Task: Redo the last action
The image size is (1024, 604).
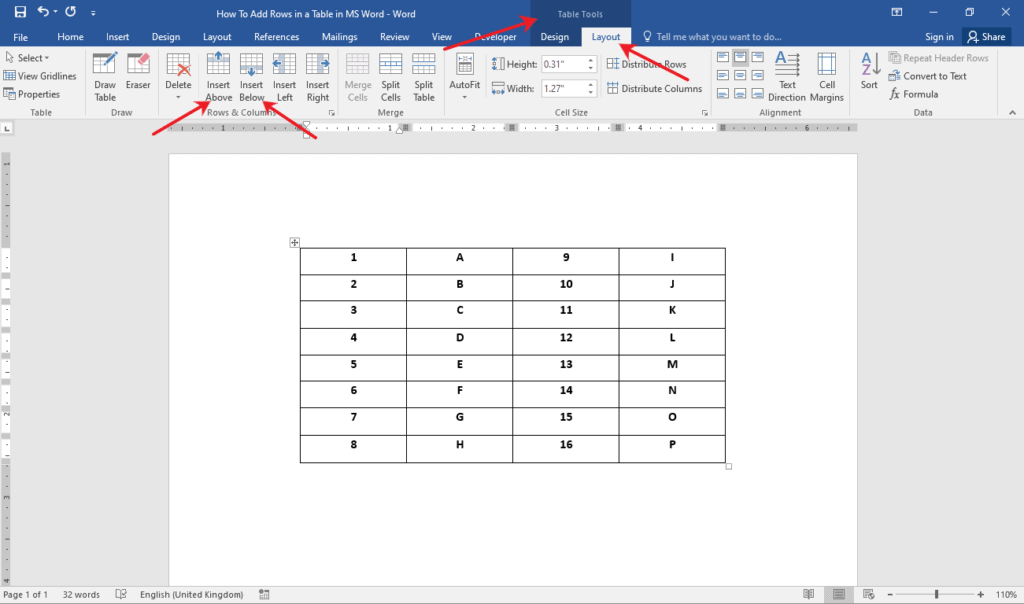Action: click(x=71, y=12)
